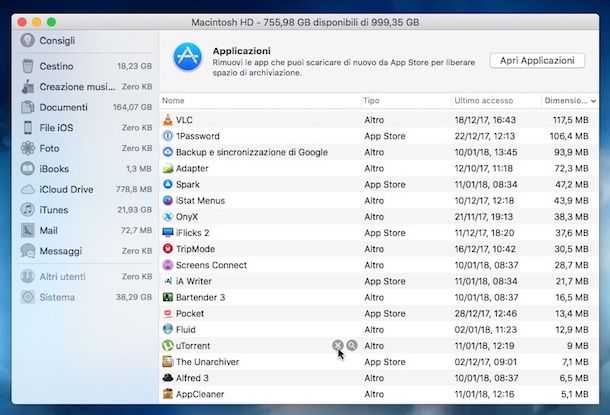Click 1Password access date 22/12/17, 12:13
Screen dimensions: 610x415
(485, 136)
